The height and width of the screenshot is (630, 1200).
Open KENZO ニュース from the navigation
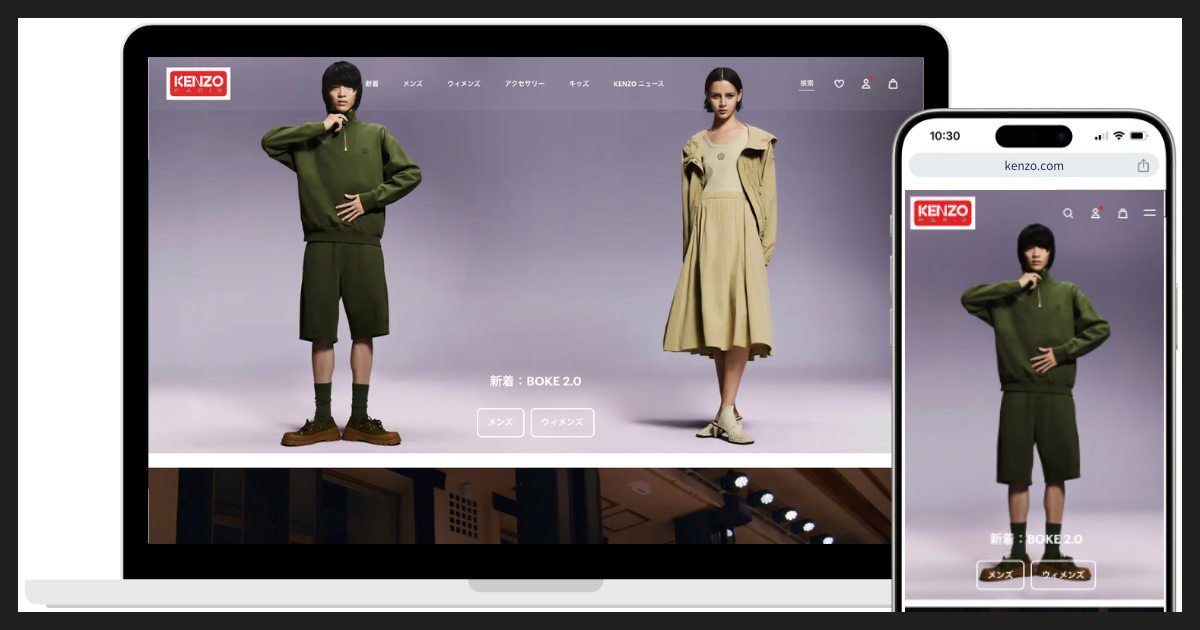point(638,84)
